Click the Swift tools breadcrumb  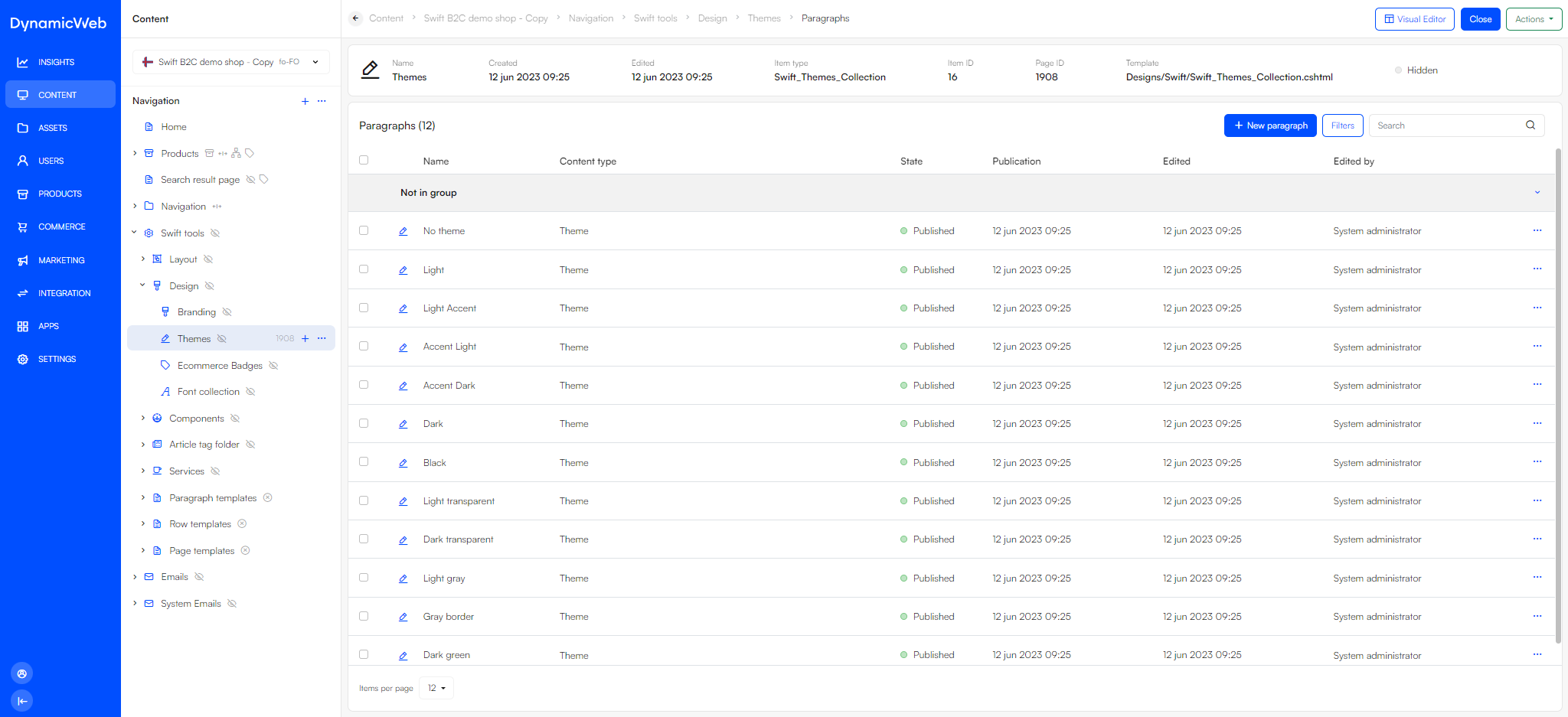point(655,18)
